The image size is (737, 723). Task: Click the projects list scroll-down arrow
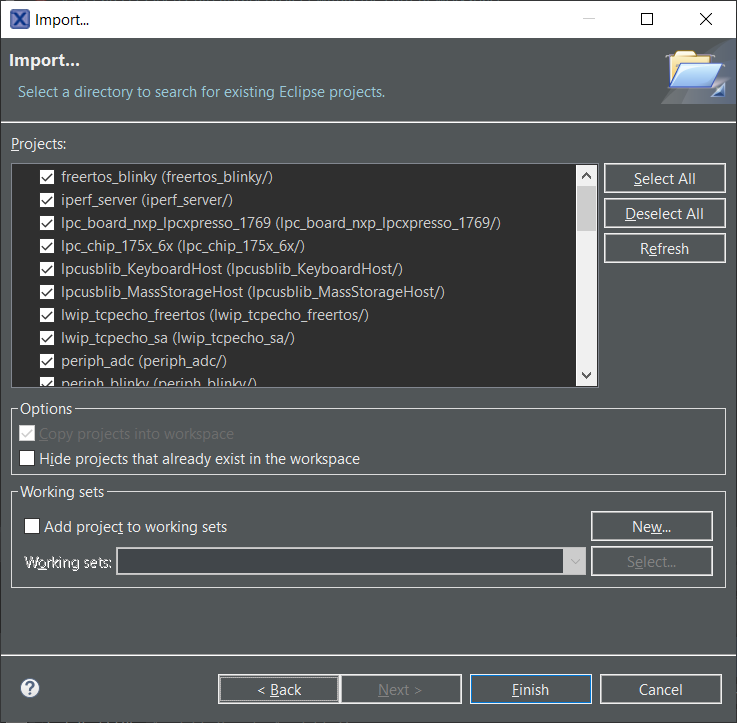pyautogui.click(x=586, y=375)
